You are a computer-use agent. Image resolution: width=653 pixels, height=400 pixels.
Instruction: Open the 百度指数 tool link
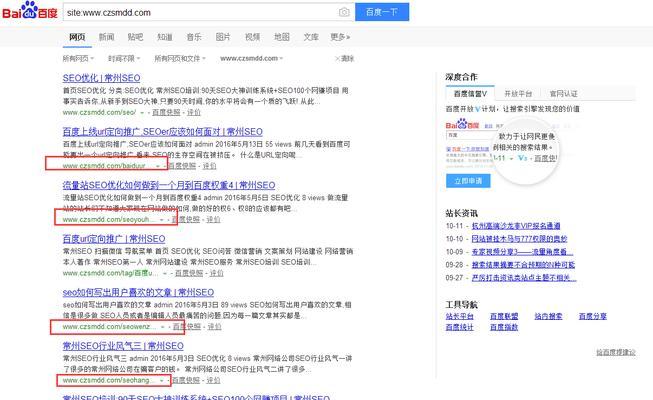[504, 327]
